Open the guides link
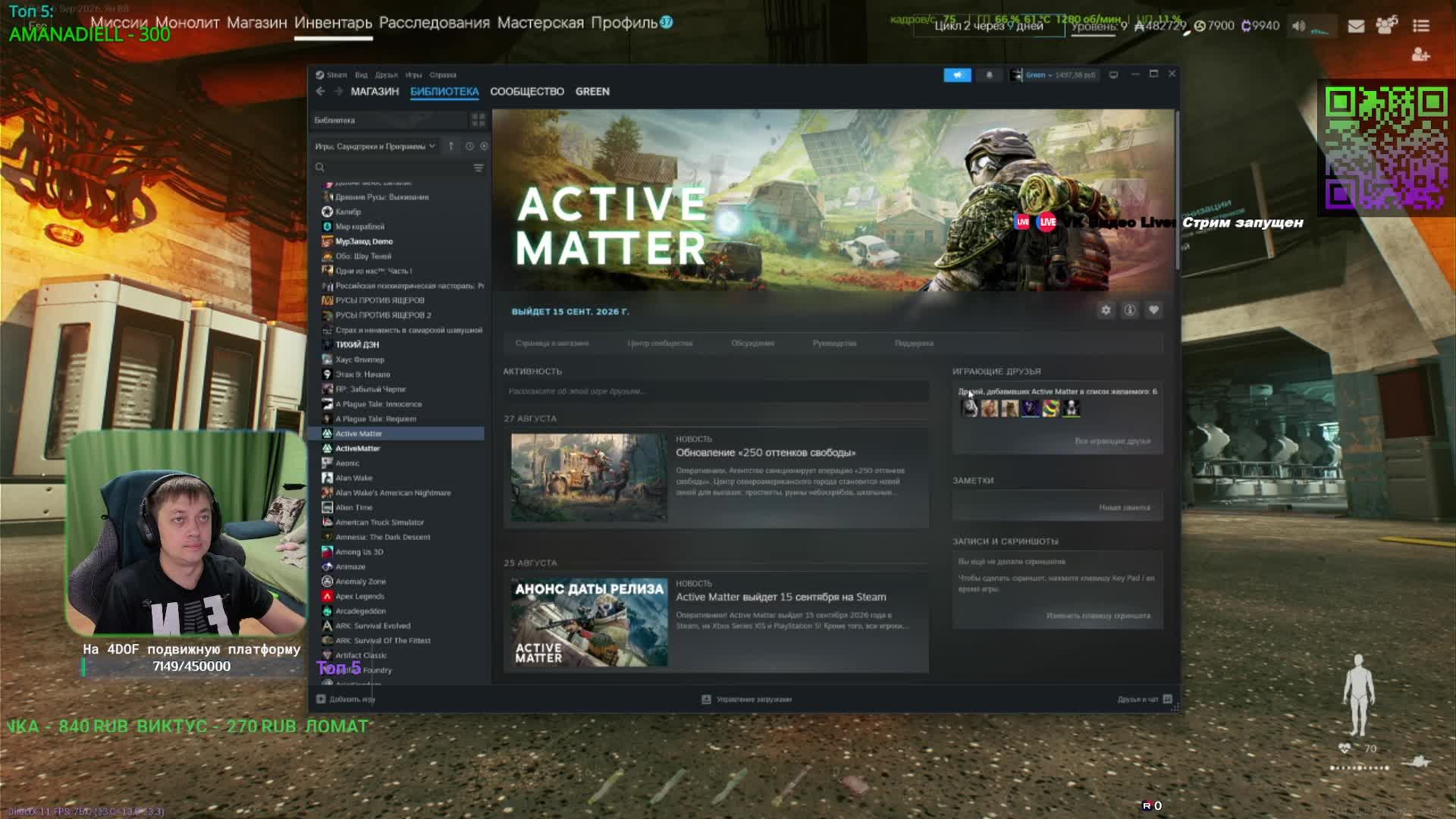This screenshot has height=819, width=1456. click(x=834, y=344)
